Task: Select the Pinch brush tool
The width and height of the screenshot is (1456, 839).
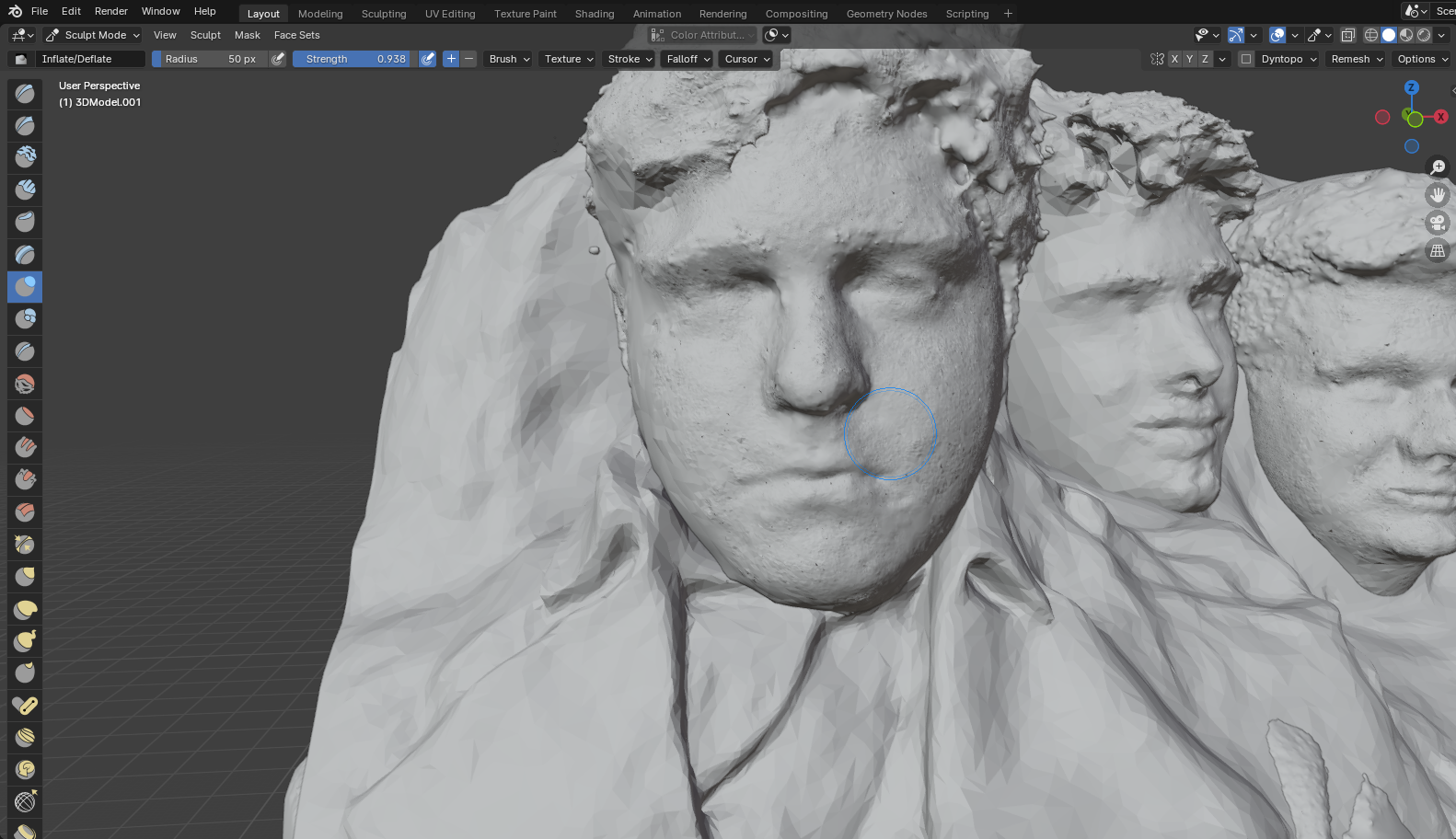Action: click(x=25, y=545)
